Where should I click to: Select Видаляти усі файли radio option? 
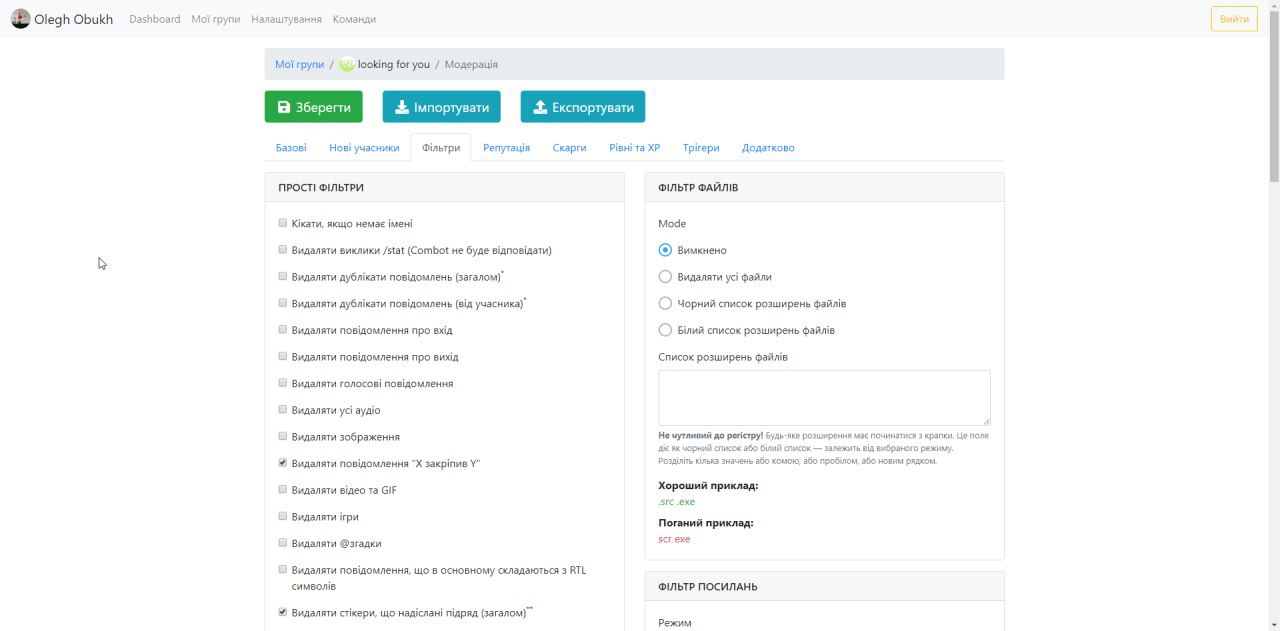coord(665,277)
